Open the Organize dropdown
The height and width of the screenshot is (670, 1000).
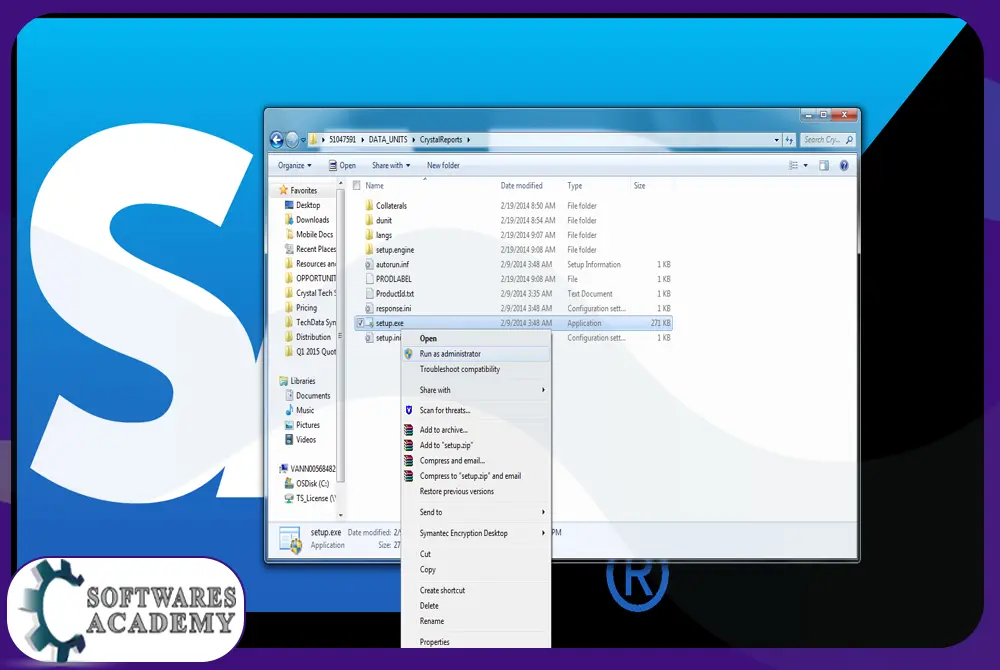pos(295,166)
